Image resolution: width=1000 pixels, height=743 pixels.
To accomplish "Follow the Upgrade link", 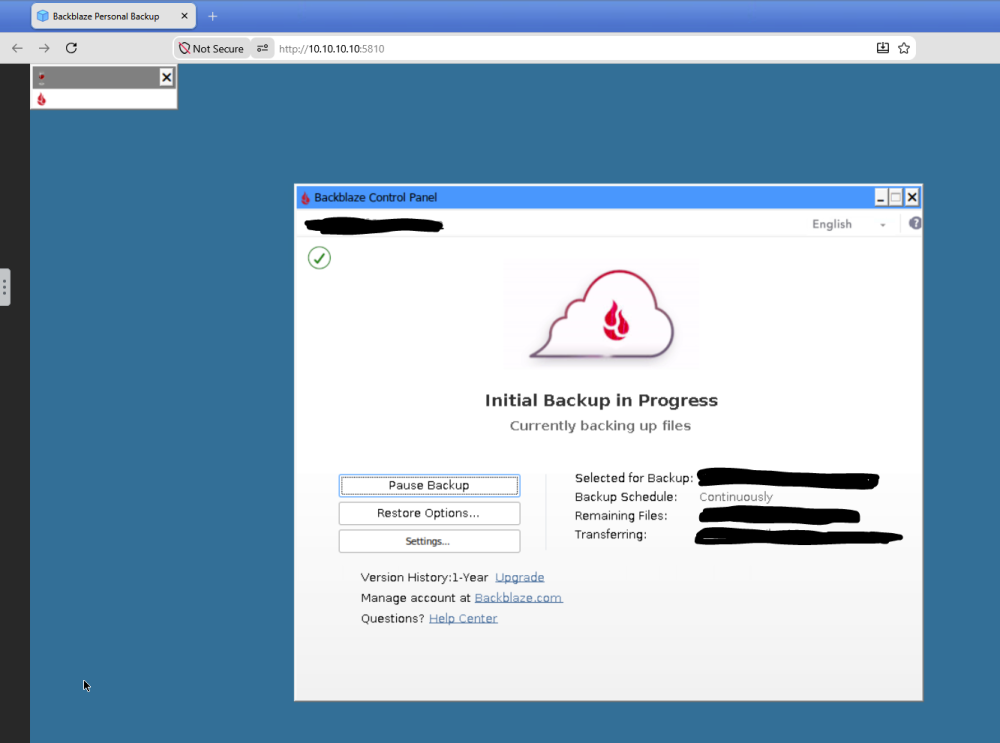I will click(520, 578).
